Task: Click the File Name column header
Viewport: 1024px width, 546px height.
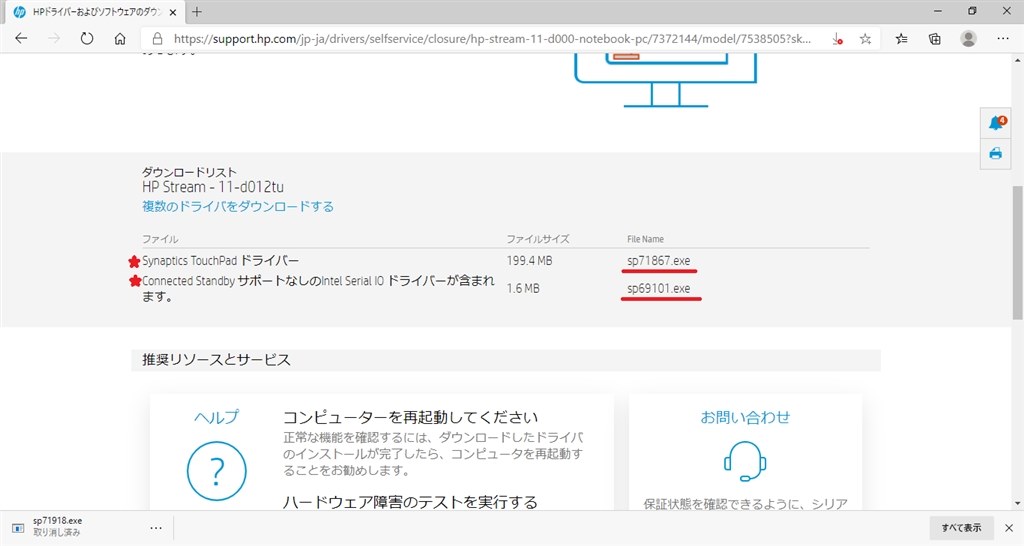Action: (645, 239)
